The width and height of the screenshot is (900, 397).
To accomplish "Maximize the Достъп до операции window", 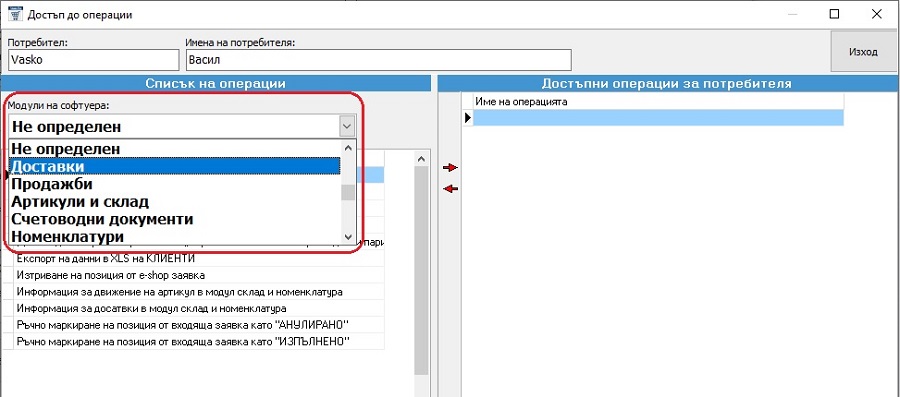I will pyautogui.click(x=835, y=14).
